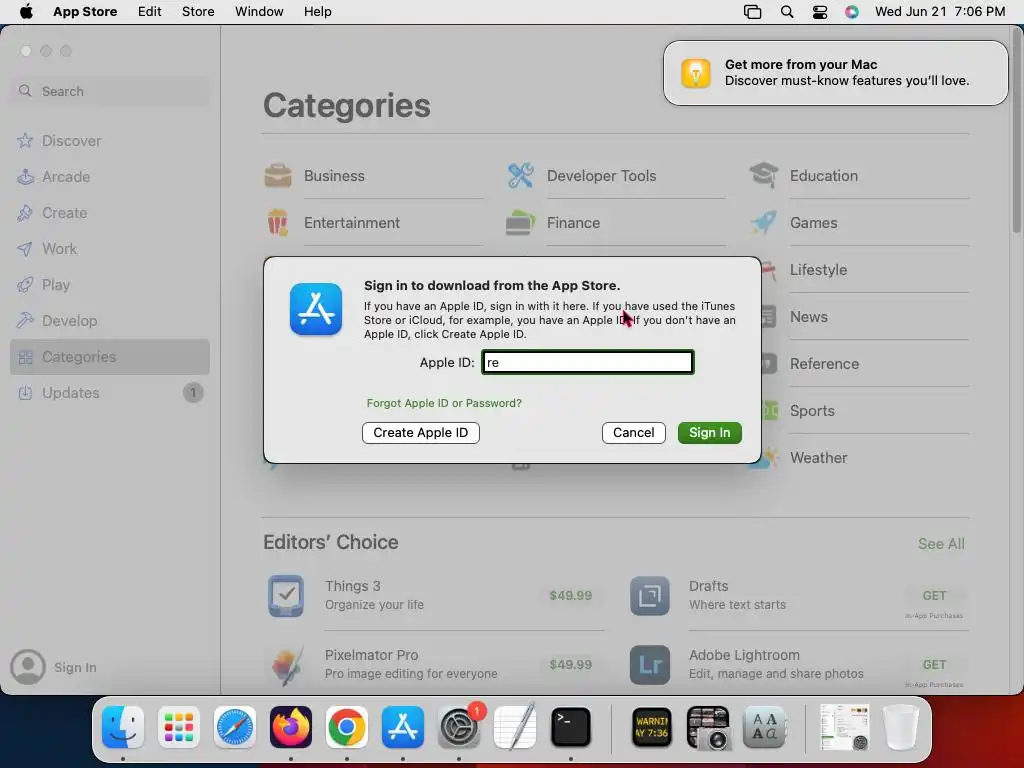Open the App Store menu in menu bar
The image size is (1024, 768).
[x=85, y=11]
